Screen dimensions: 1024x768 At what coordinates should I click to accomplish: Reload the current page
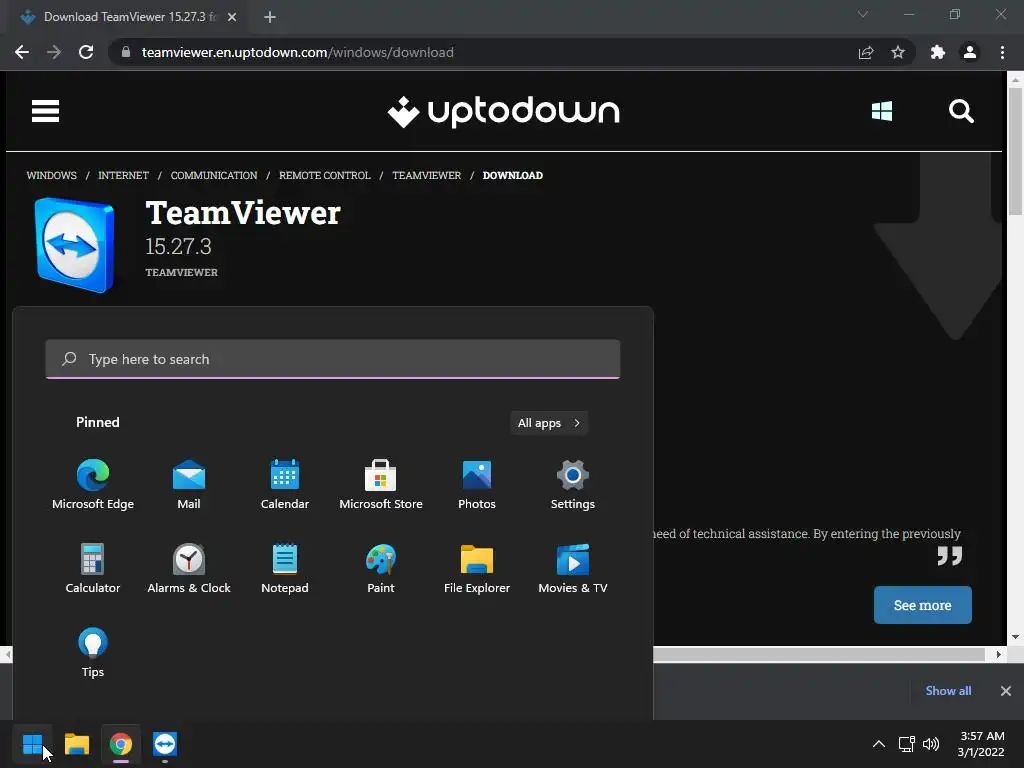tap(86, 52)
